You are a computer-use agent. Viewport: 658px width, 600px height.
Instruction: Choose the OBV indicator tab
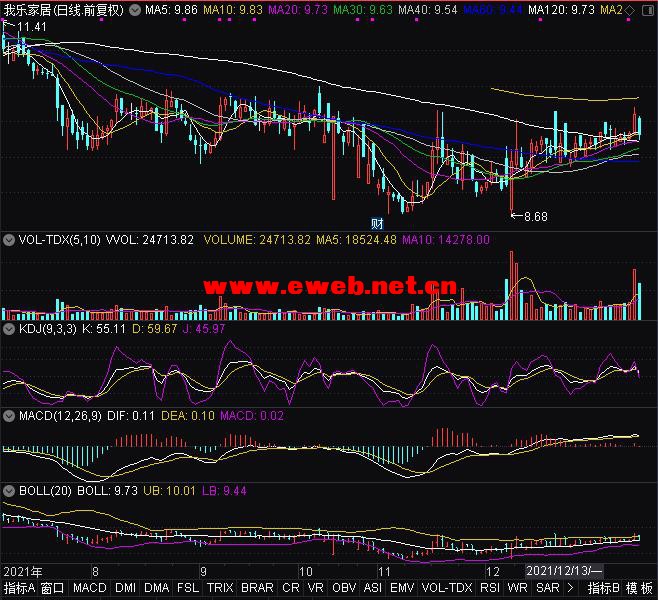pos(344,589)
